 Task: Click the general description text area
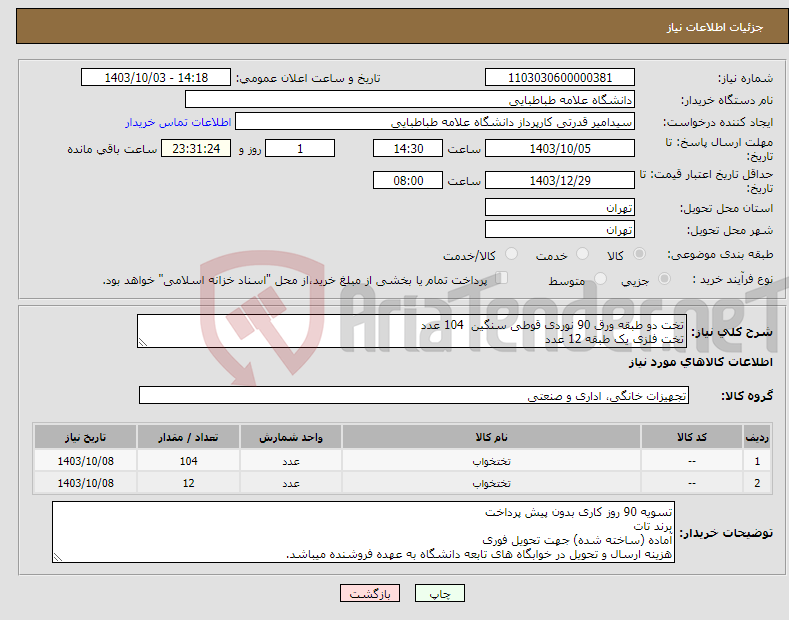click(412, 331)
